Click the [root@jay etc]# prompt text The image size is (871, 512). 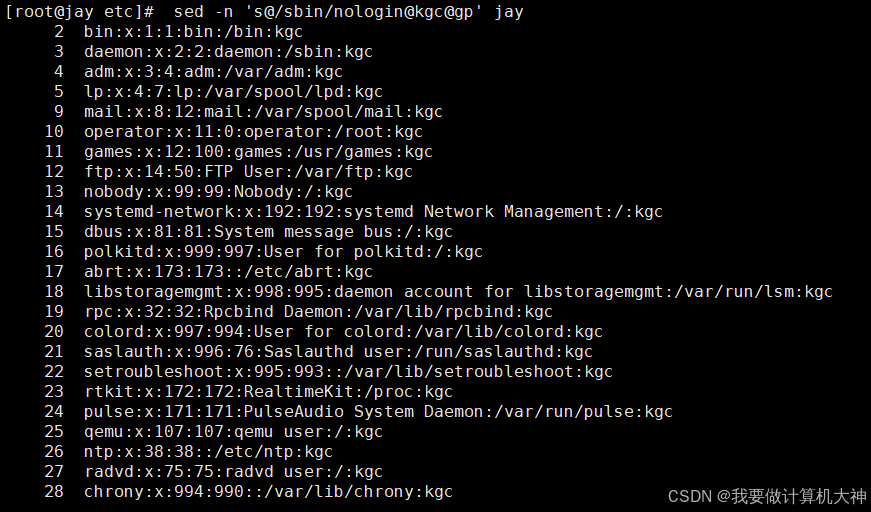79,12
